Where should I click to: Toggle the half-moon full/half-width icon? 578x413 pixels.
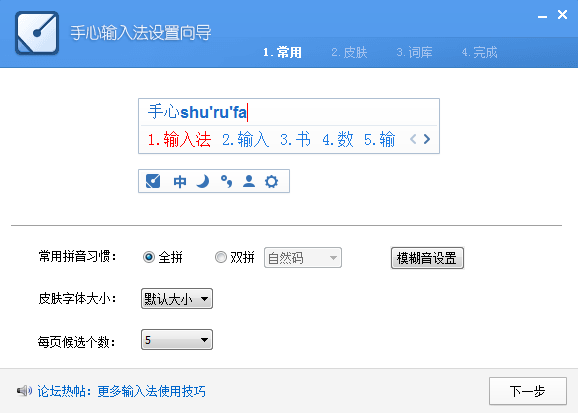[x=203, y=181]
